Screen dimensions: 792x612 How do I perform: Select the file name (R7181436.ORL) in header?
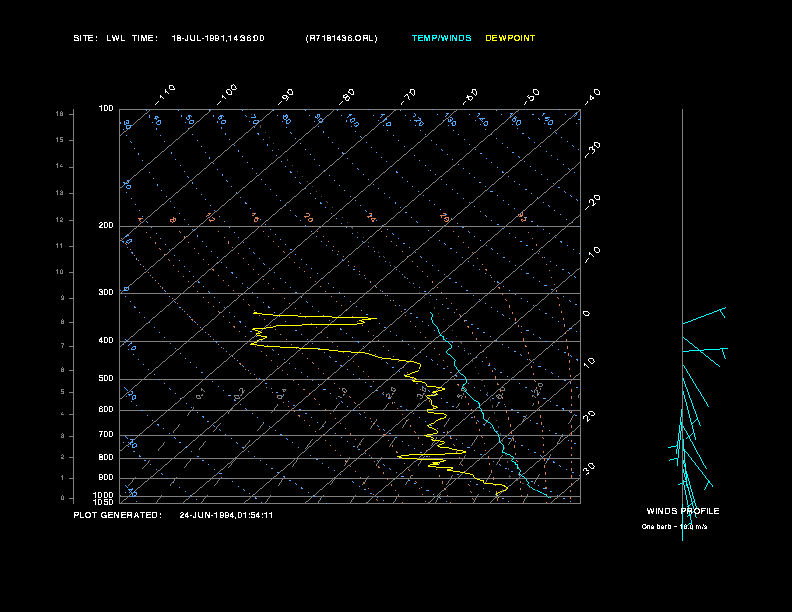pos(341,38)
